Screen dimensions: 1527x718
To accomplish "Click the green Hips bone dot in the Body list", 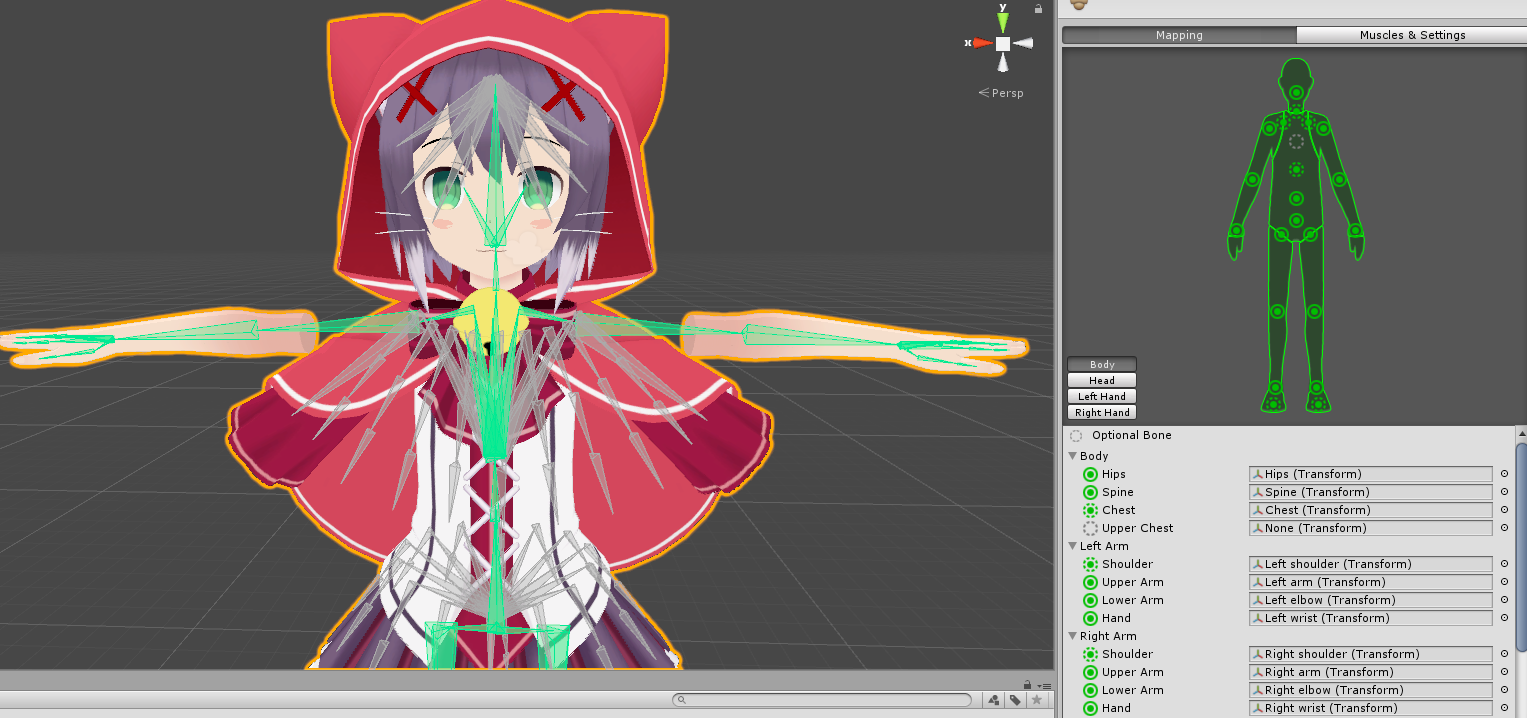I will click(1090, 474).
